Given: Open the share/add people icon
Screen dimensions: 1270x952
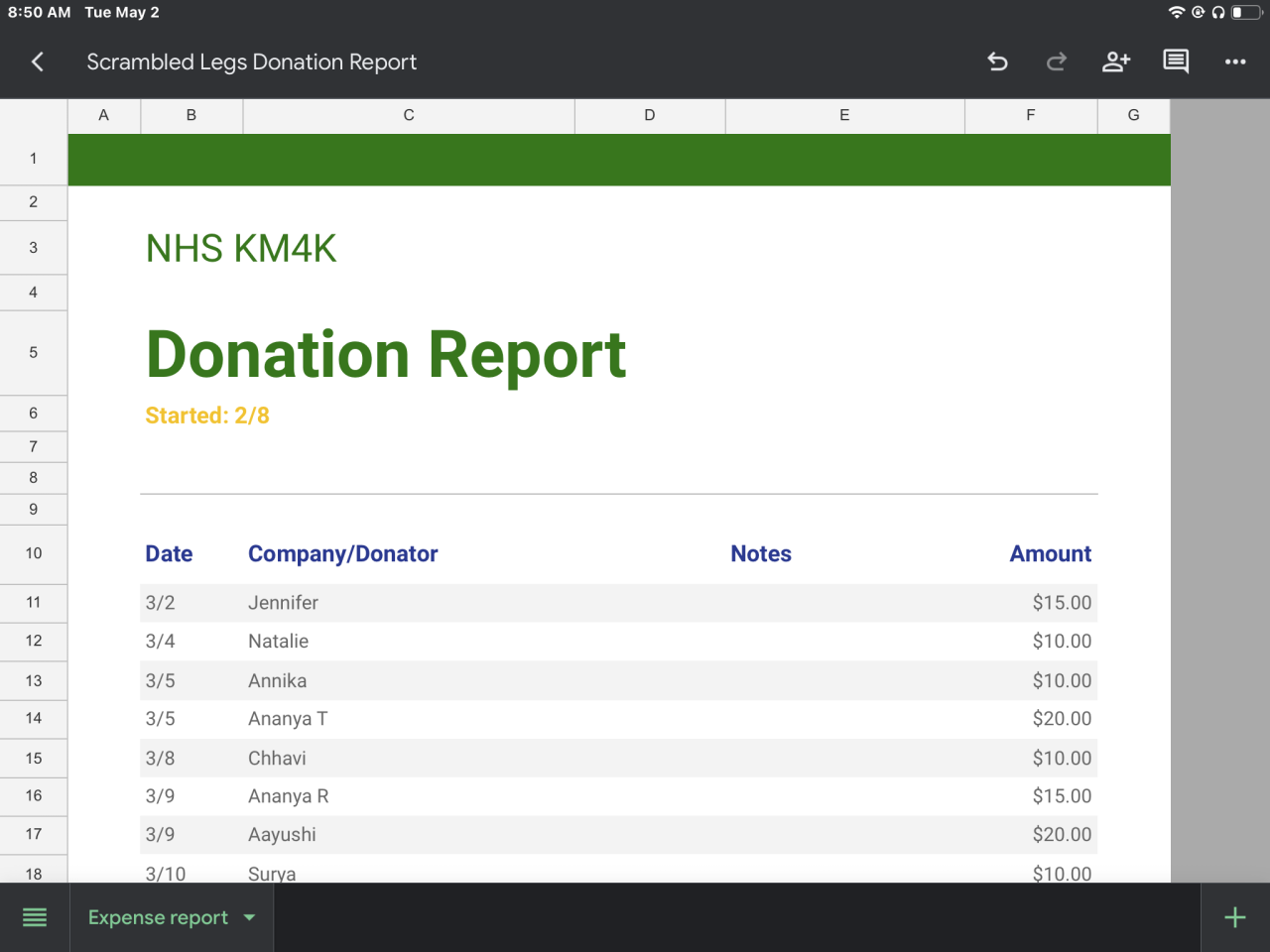Looking at the screenshot, I should point(1116,61).
